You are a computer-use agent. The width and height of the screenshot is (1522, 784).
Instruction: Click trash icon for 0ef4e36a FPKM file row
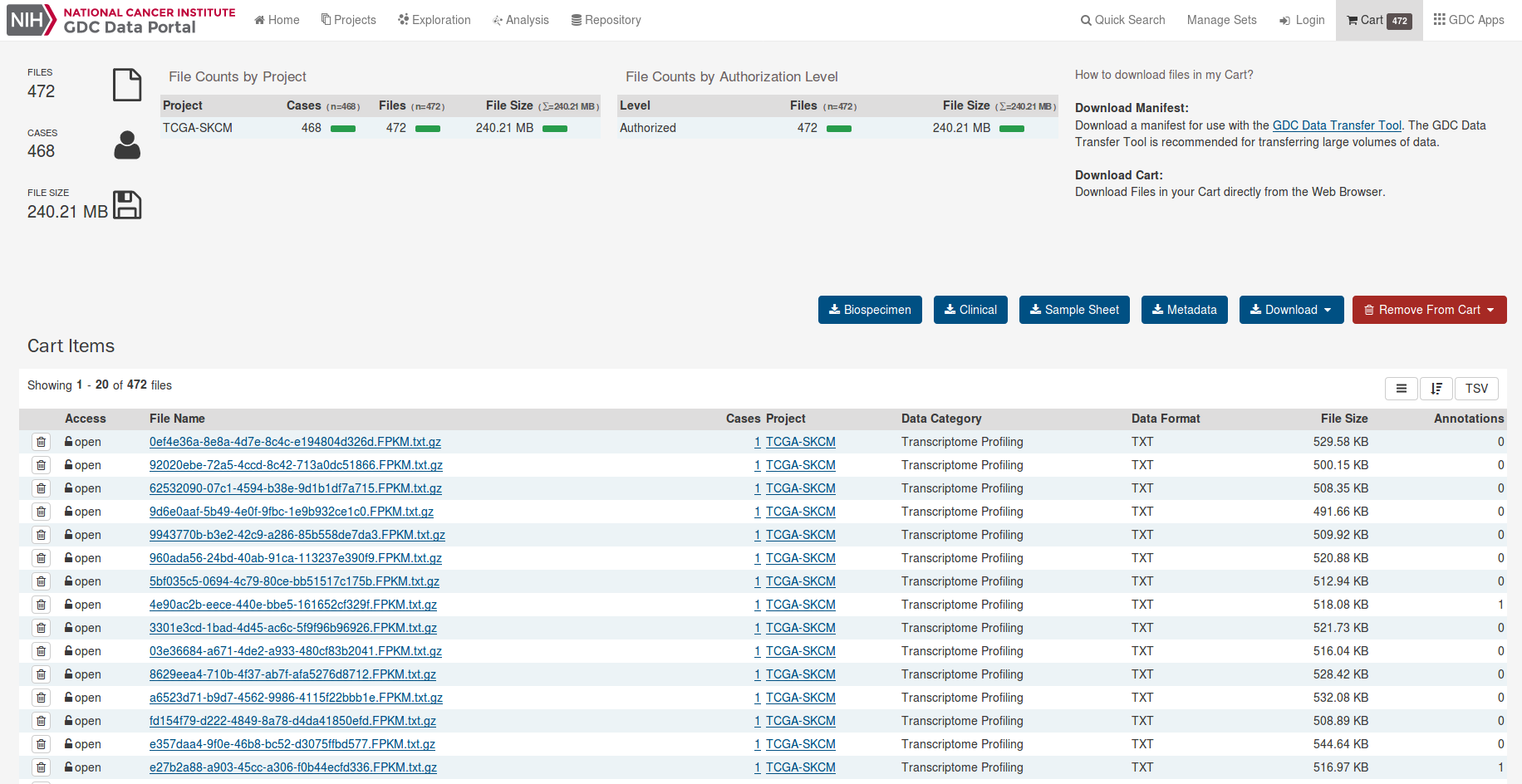(x=41, y=442)
